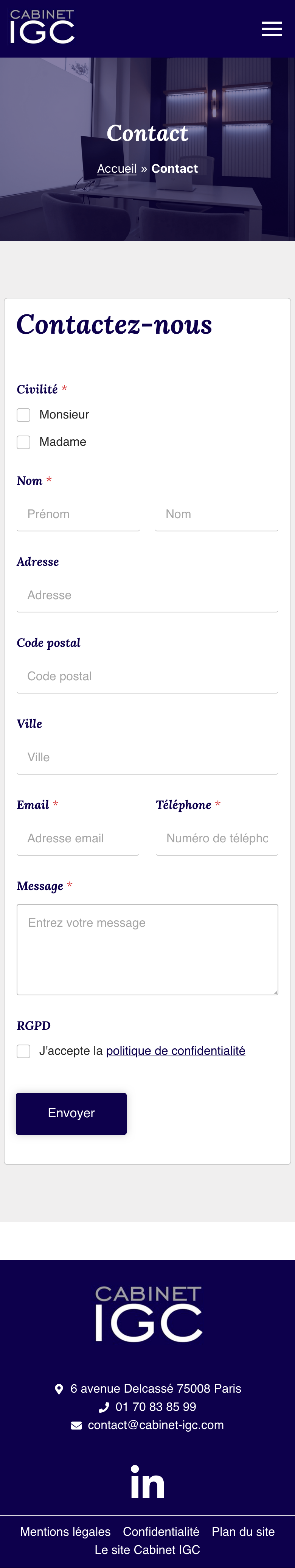Click the map pin address icon
The image size is (295, 1568).
coord(59,1388)
